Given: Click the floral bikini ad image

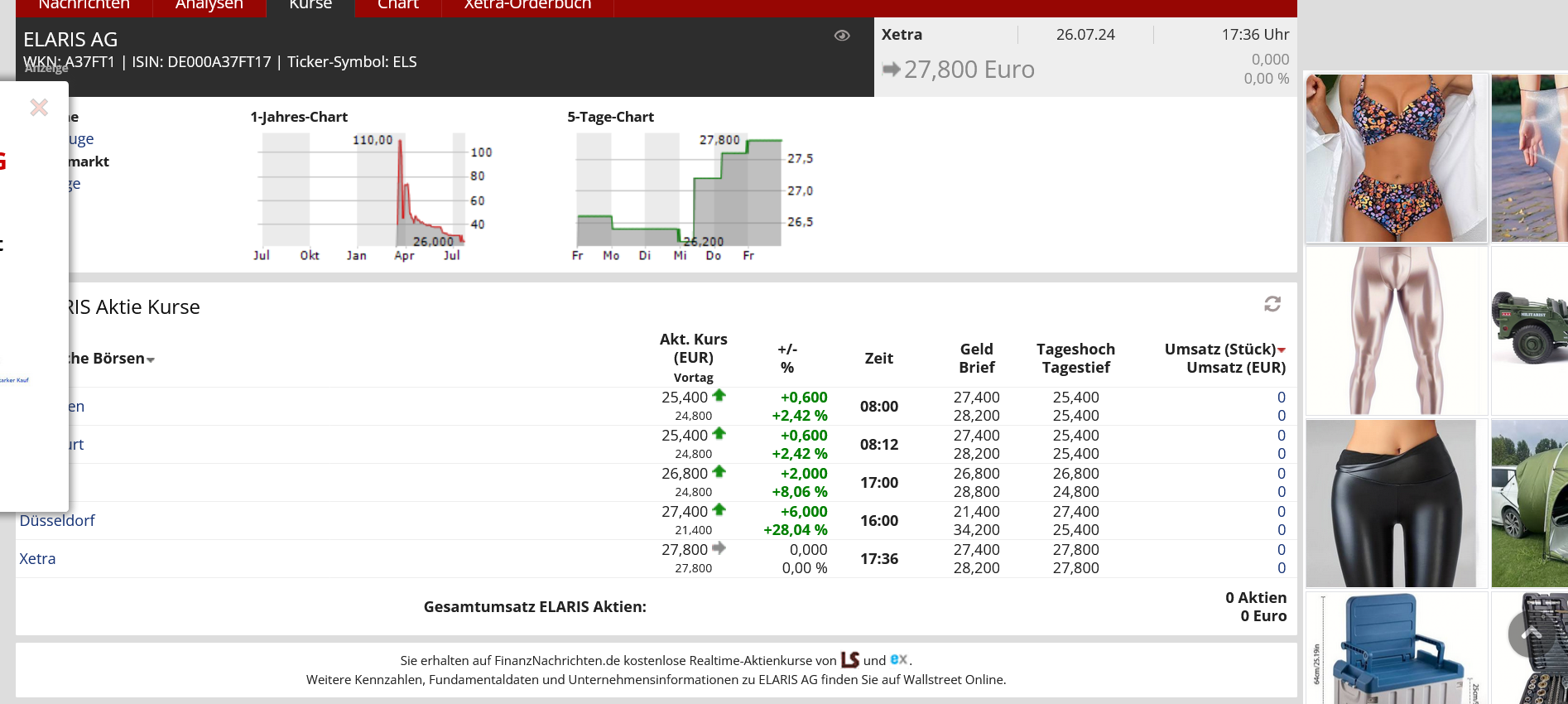Looking at the screenshot, I should click(1396, 158).
